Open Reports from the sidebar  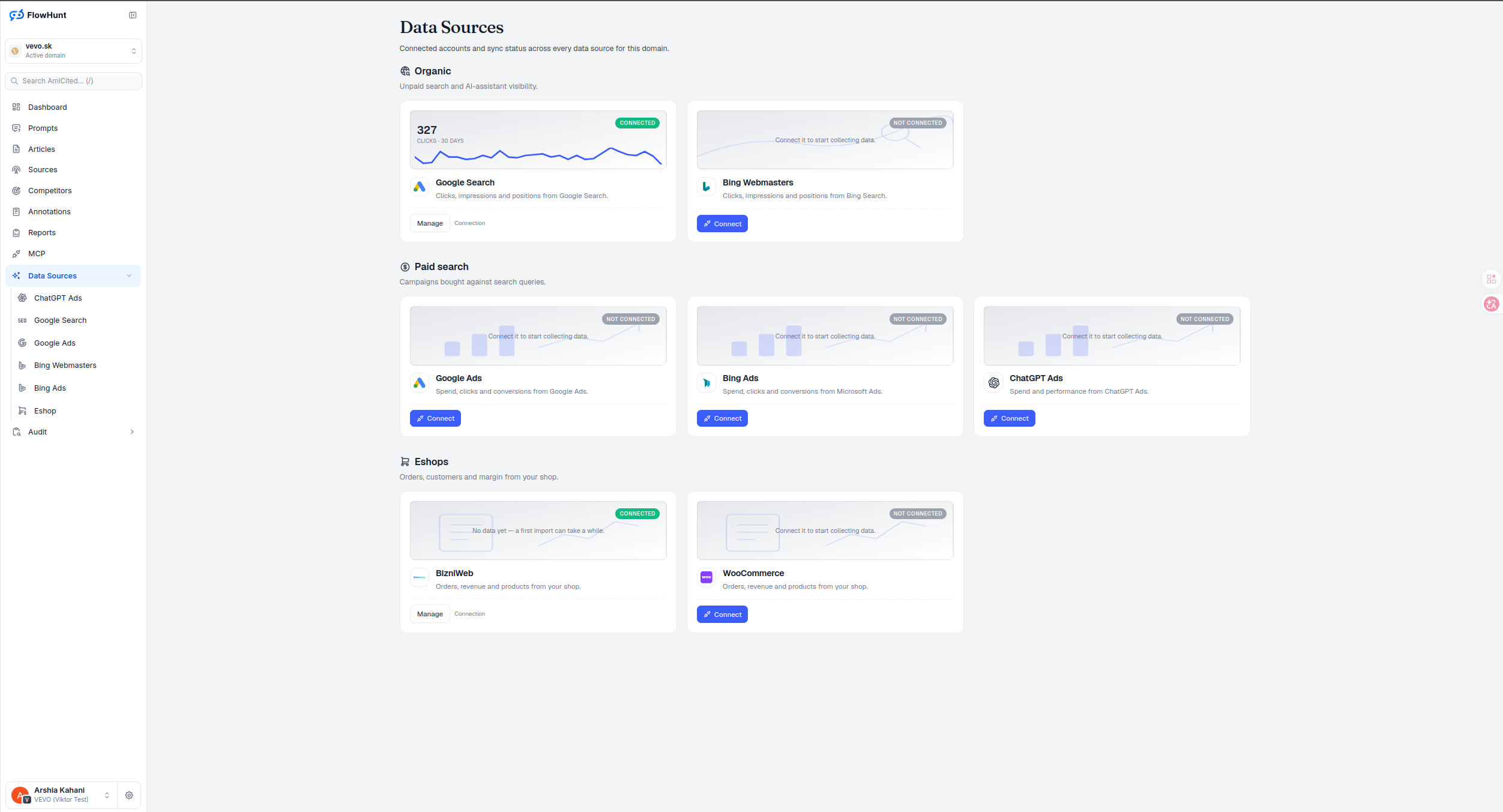73,233
